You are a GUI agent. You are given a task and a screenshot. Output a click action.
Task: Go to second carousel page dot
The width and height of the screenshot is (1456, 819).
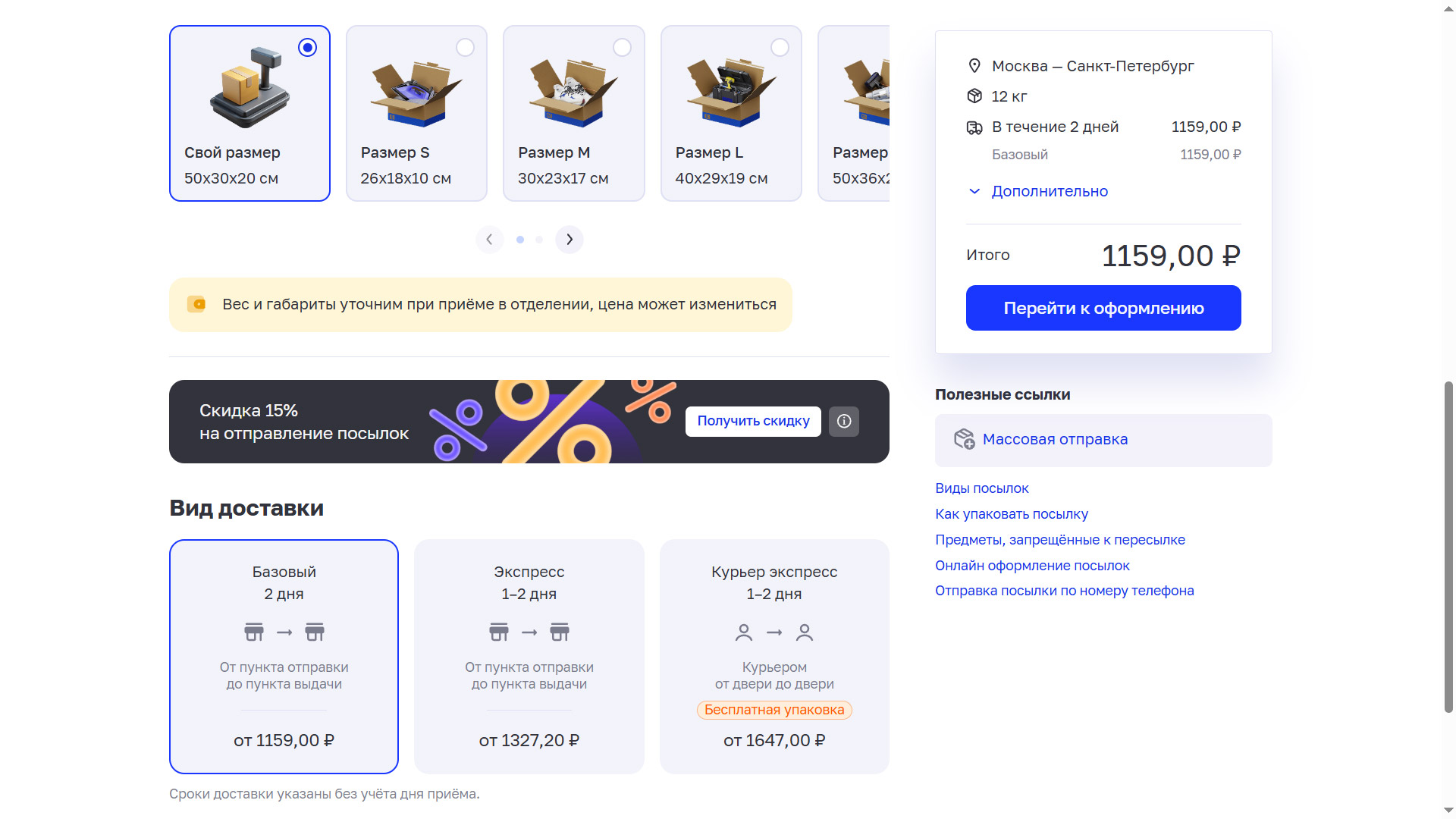coord(539,240)
